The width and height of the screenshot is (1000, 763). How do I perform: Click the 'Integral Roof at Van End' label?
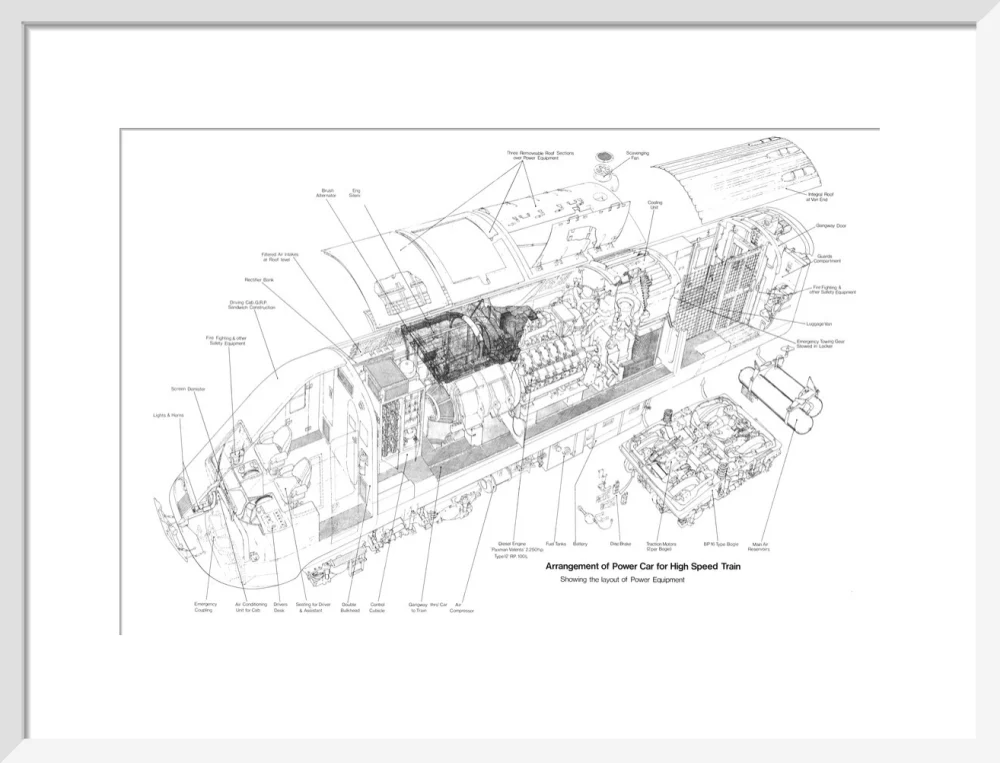(x=820, y=196)
